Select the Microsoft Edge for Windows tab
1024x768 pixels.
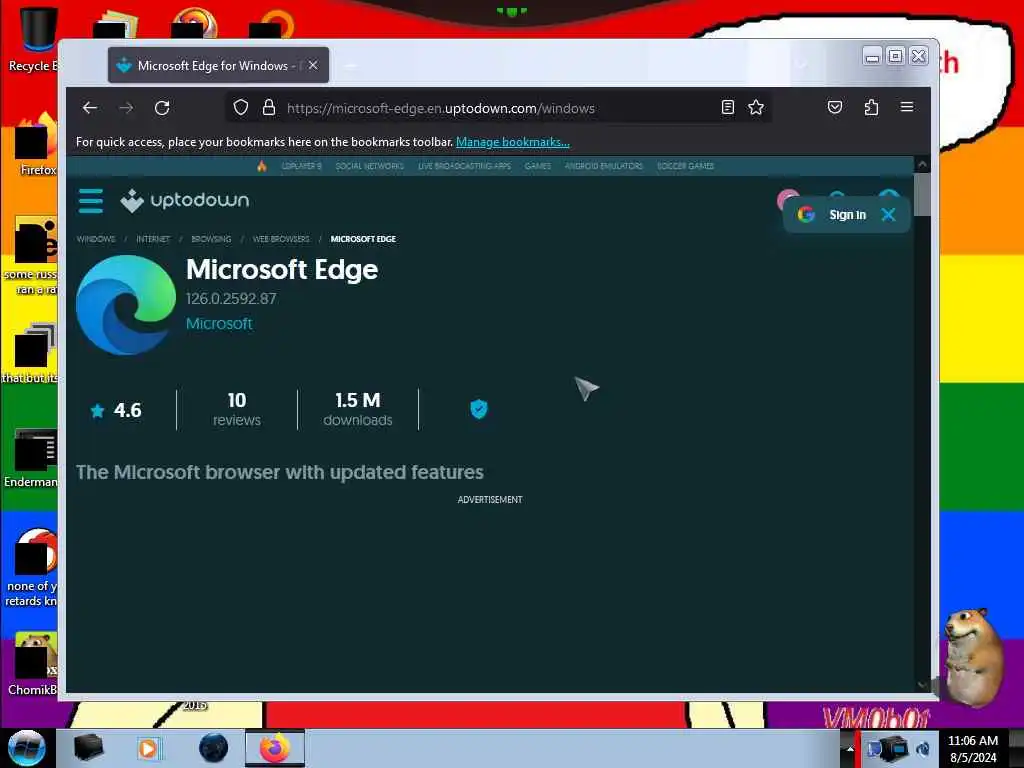pos(218,65)
